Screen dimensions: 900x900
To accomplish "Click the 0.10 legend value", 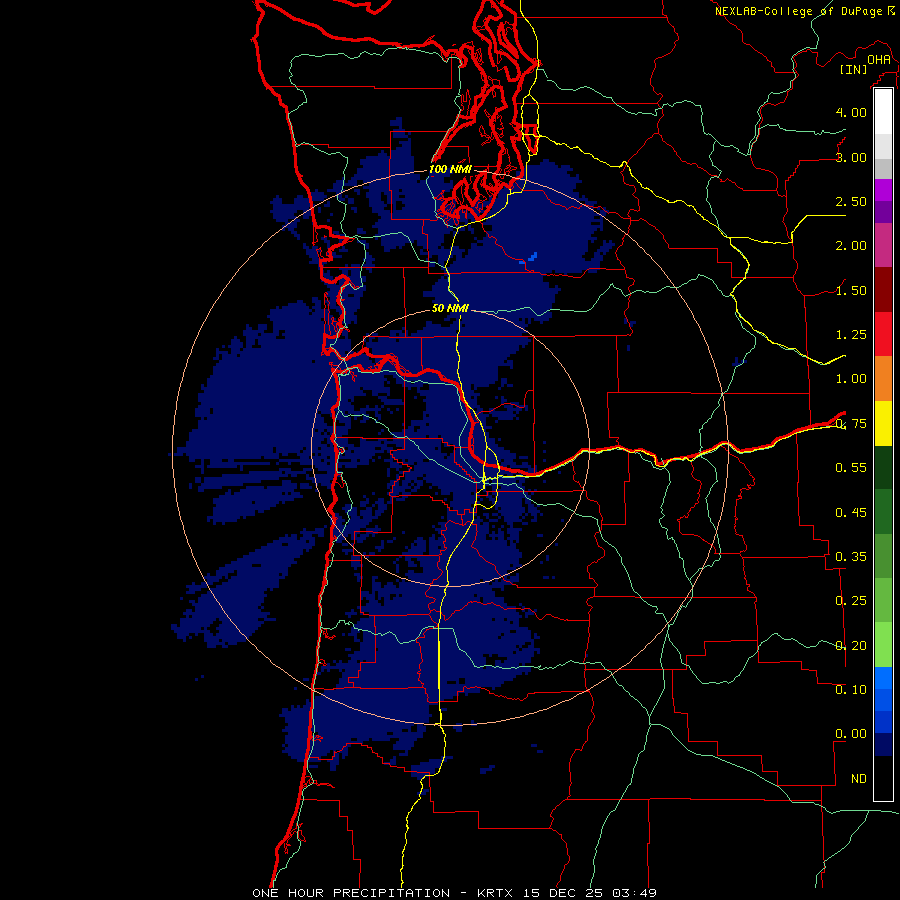I will point(851,690).
